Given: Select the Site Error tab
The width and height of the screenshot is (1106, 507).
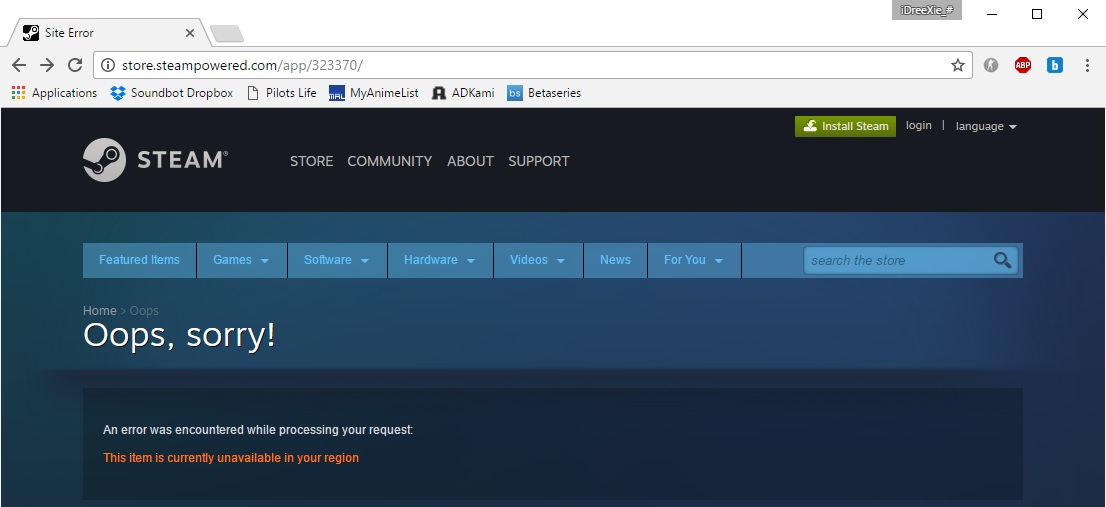Looking at the screenshot, I should 109,32.
